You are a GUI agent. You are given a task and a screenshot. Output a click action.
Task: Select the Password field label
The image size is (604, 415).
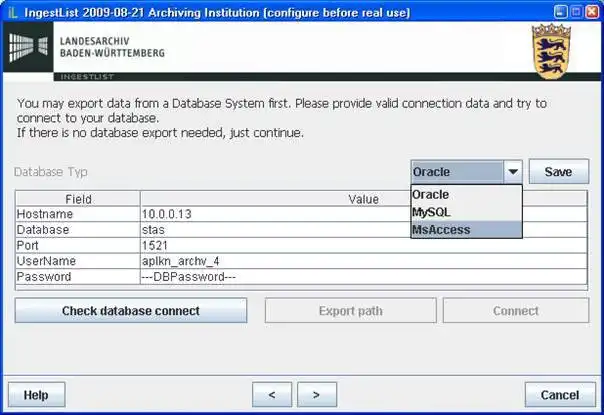[78, 277]
